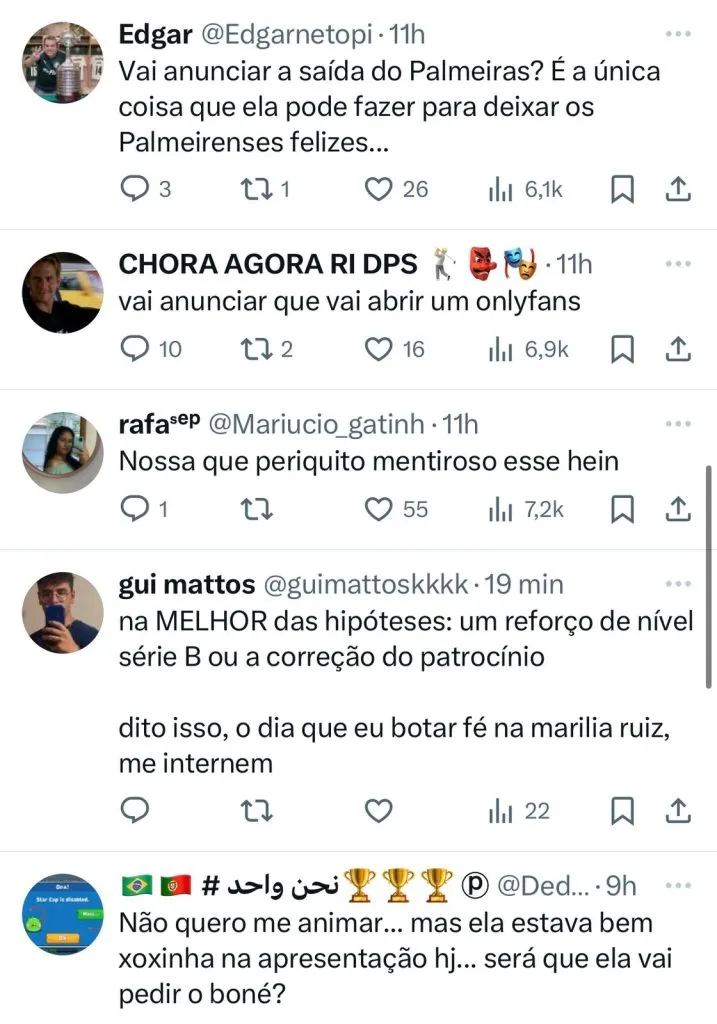
Task: Retweet rafa's periquito tweet
Action: 258,510
